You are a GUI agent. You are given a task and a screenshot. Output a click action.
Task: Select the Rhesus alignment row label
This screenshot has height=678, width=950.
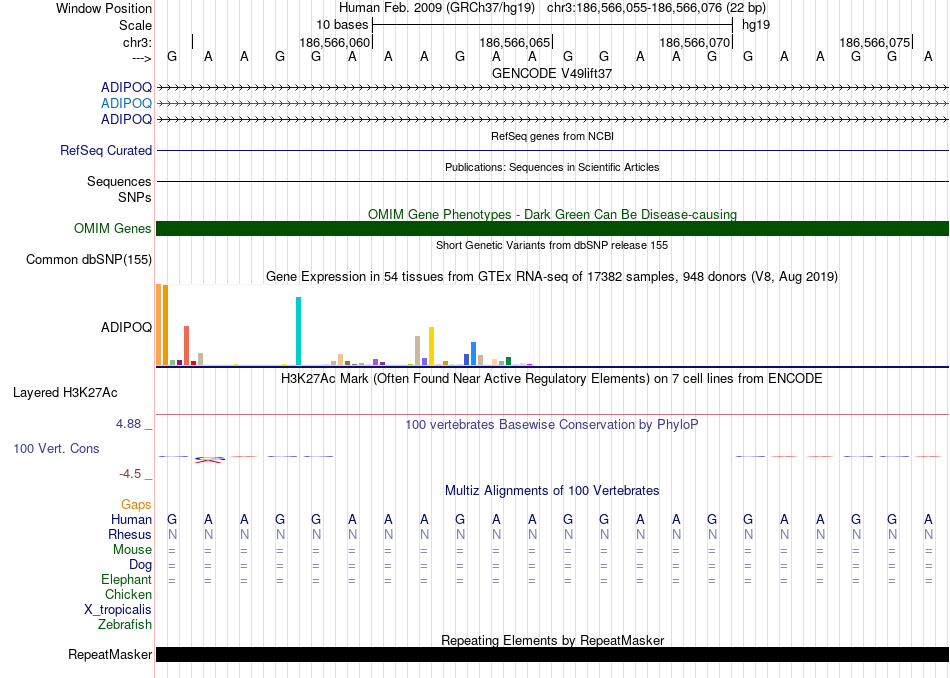[x=130, y=535]
